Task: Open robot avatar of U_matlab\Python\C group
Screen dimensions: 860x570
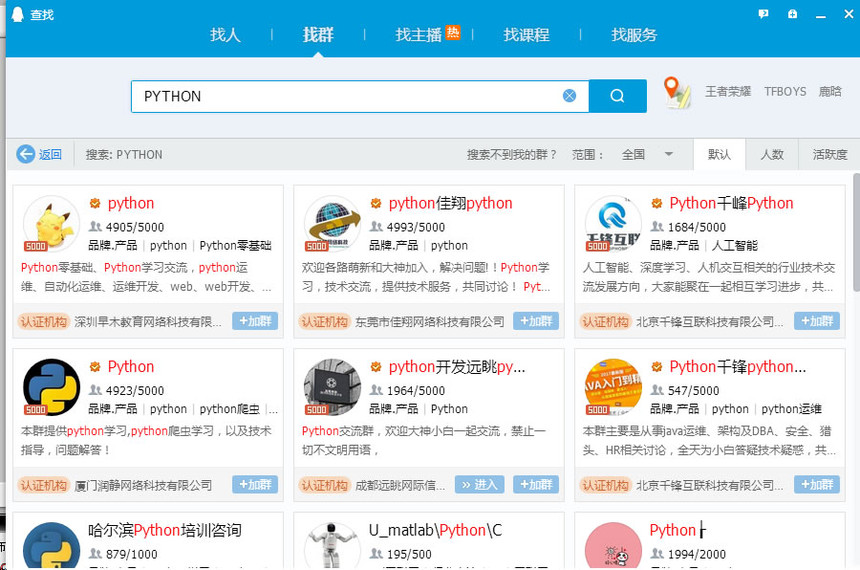Action: click(332, 545)
